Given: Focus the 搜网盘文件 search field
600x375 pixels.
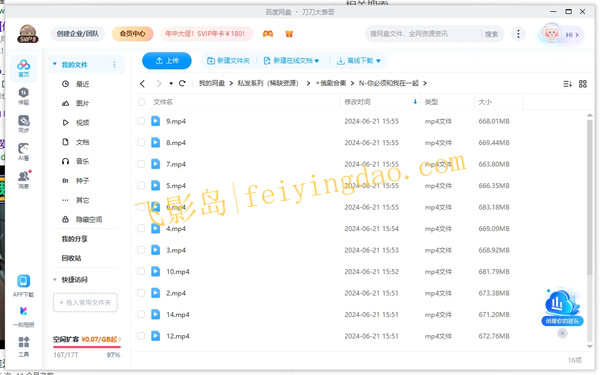Looking at the screenshot, I should pos(423,34).
